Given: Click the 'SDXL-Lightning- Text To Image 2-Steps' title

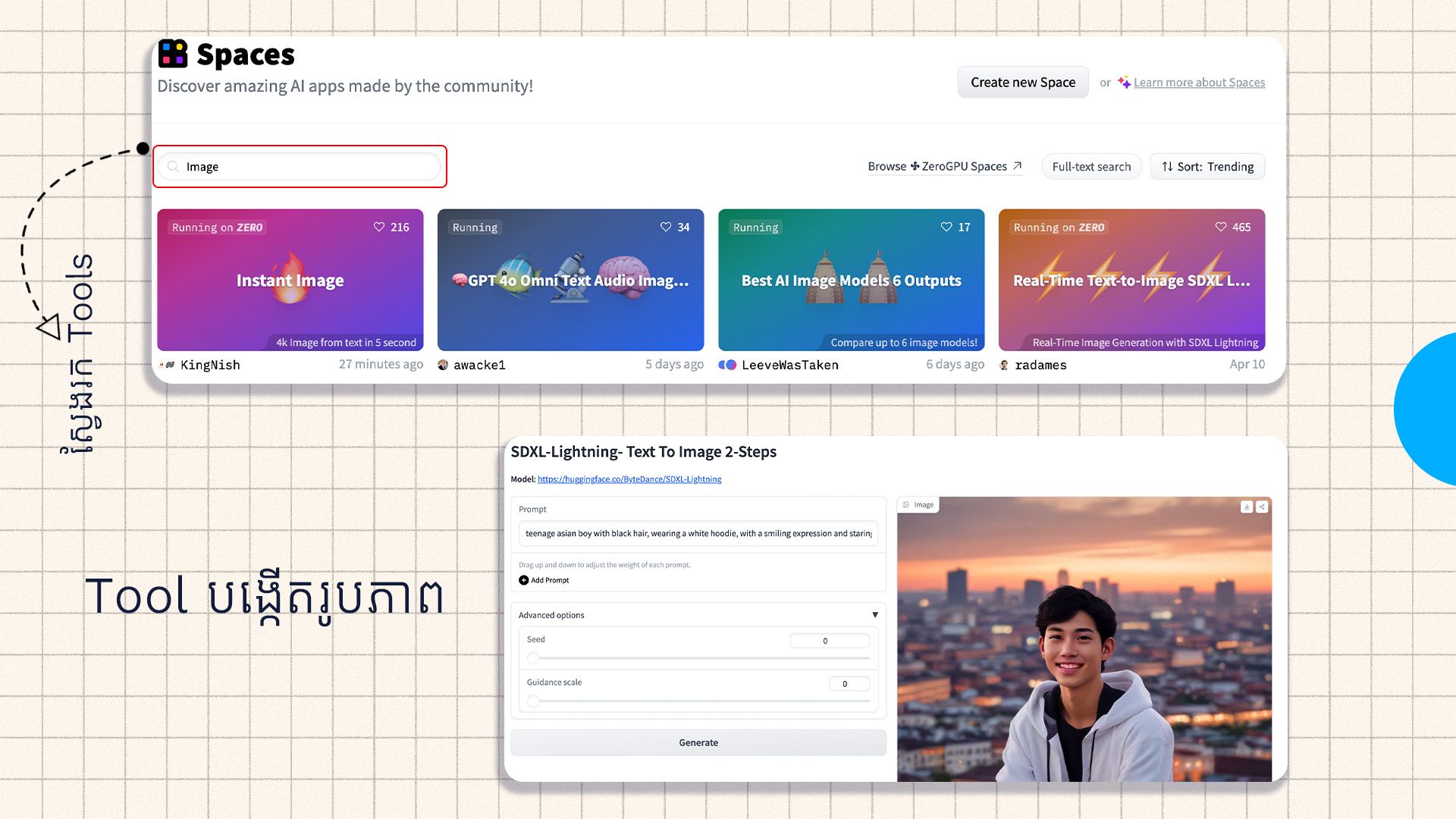Looking at the screenshot, I should pos(644,452).
